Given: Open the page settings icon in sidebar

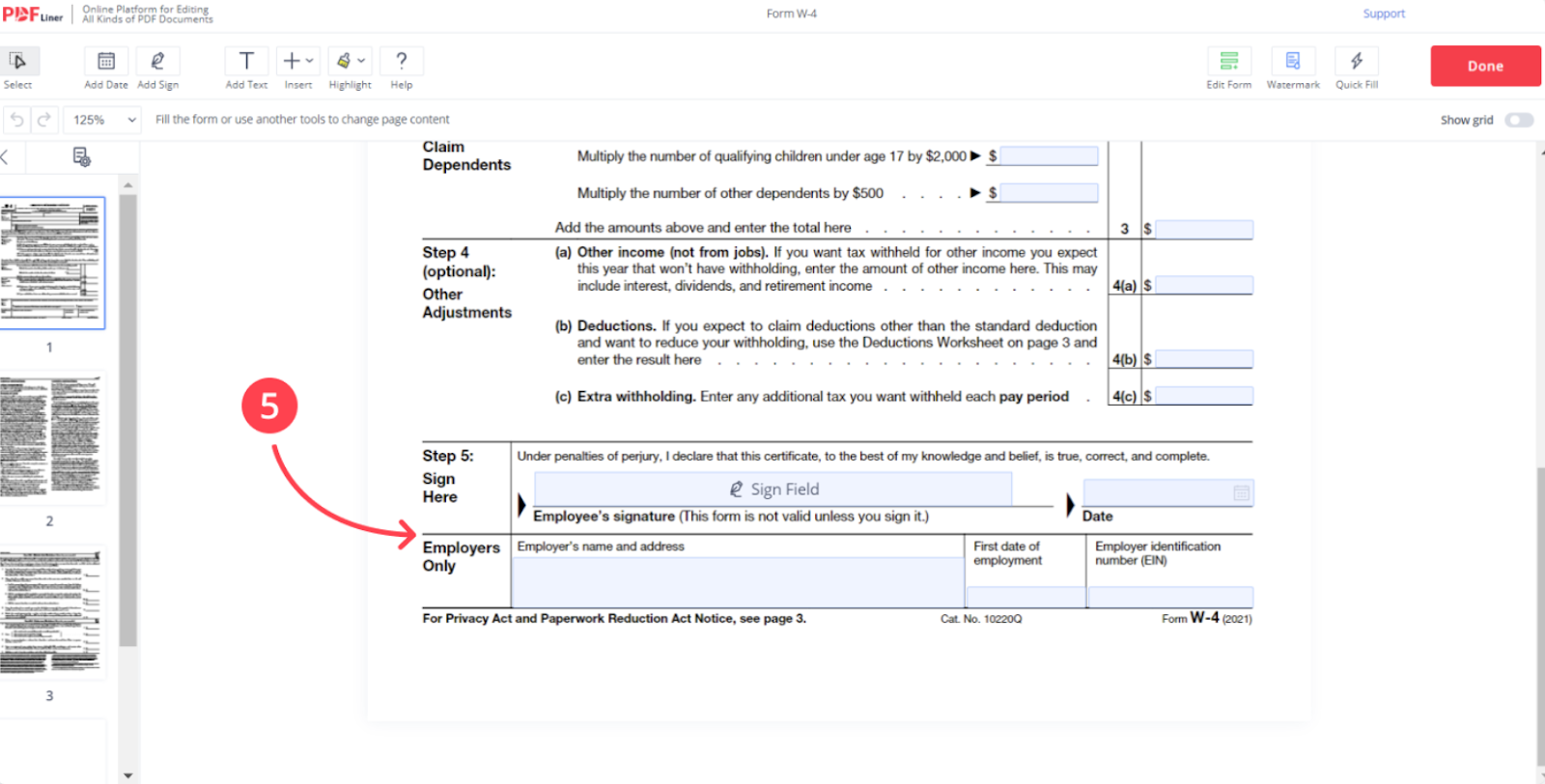Looking at the screenshot, I should point(82,156).
